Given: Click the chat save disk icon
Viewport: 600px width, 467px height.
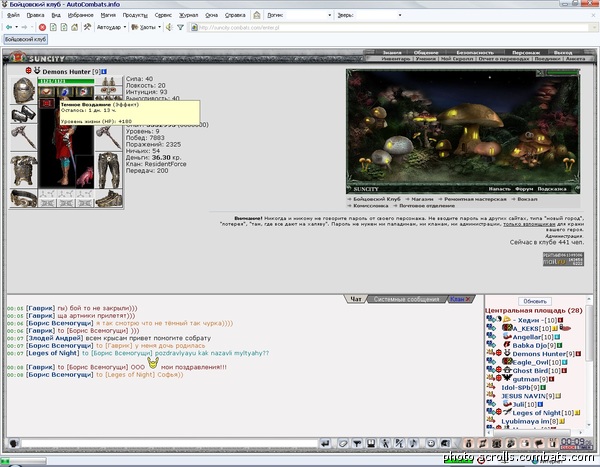Looking at the screenshot, I should pos(371,443).
